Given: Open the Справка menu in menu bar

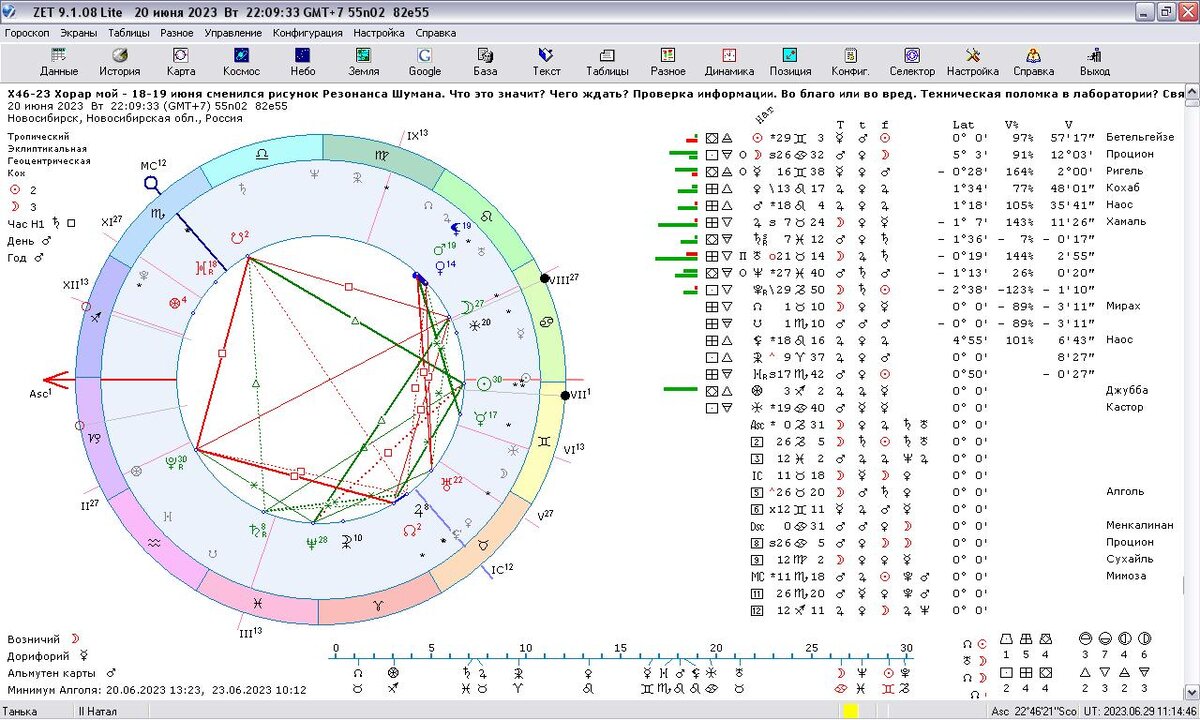Looking at the screenshot, I should (x=436, y=32).
